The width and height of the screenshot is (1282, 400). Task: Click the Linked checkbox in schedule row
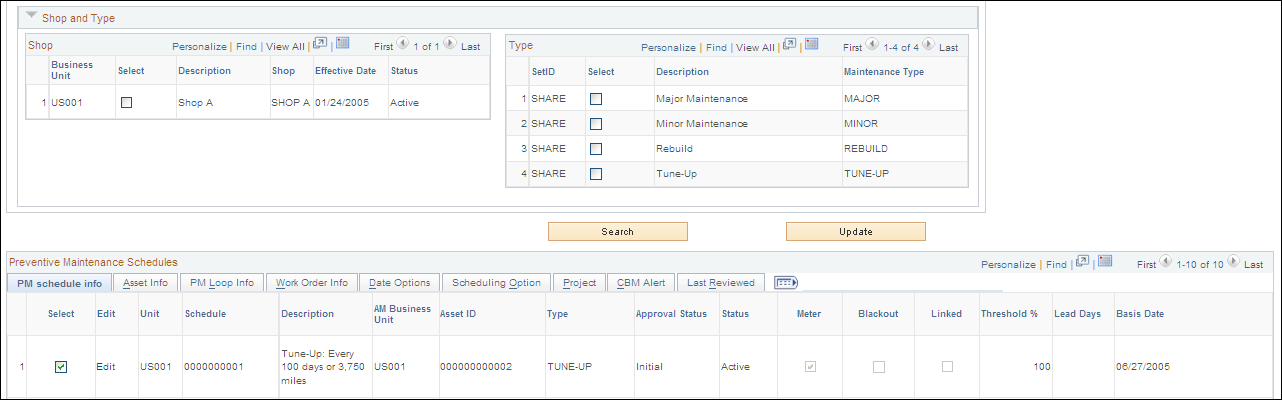946,367
